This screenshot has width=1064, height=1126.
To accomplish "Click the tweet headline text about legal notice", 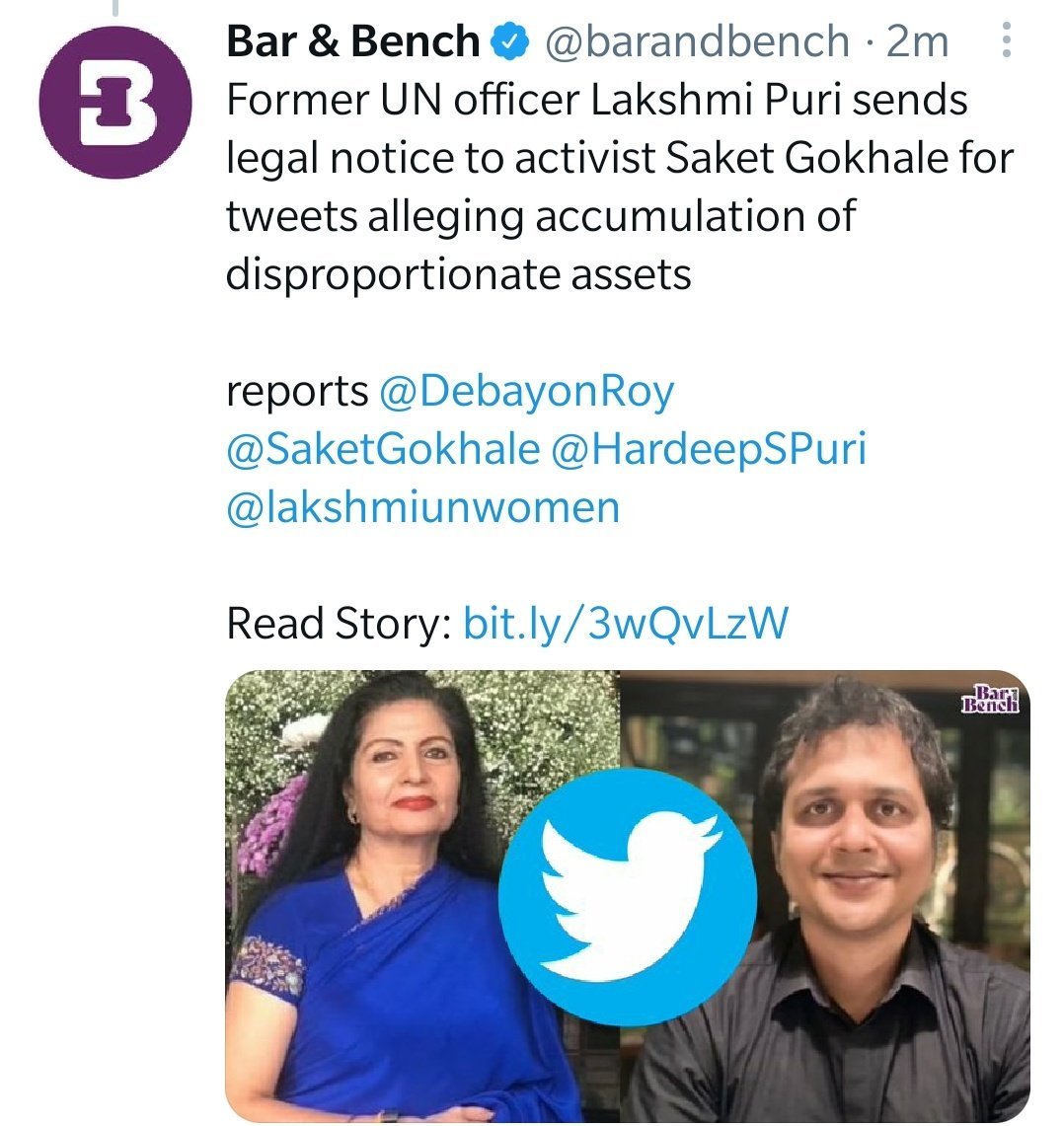I will click(x=620, y=186).
